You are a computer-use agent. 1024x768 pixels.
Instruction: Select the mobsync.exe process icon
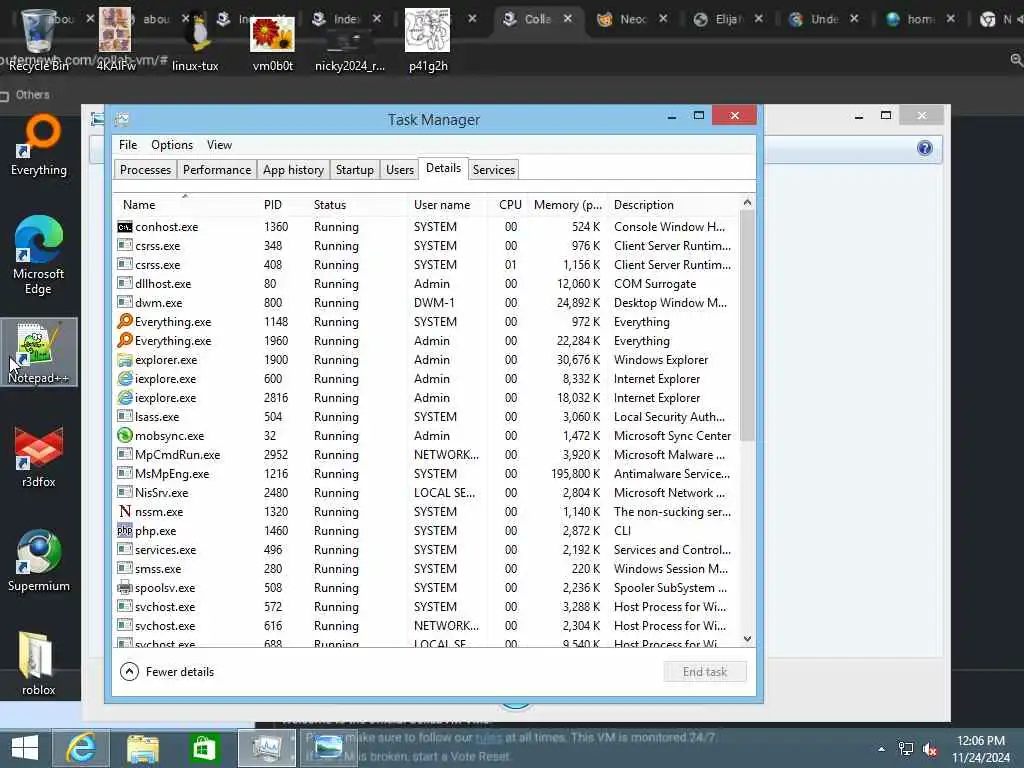pos(125,436)
